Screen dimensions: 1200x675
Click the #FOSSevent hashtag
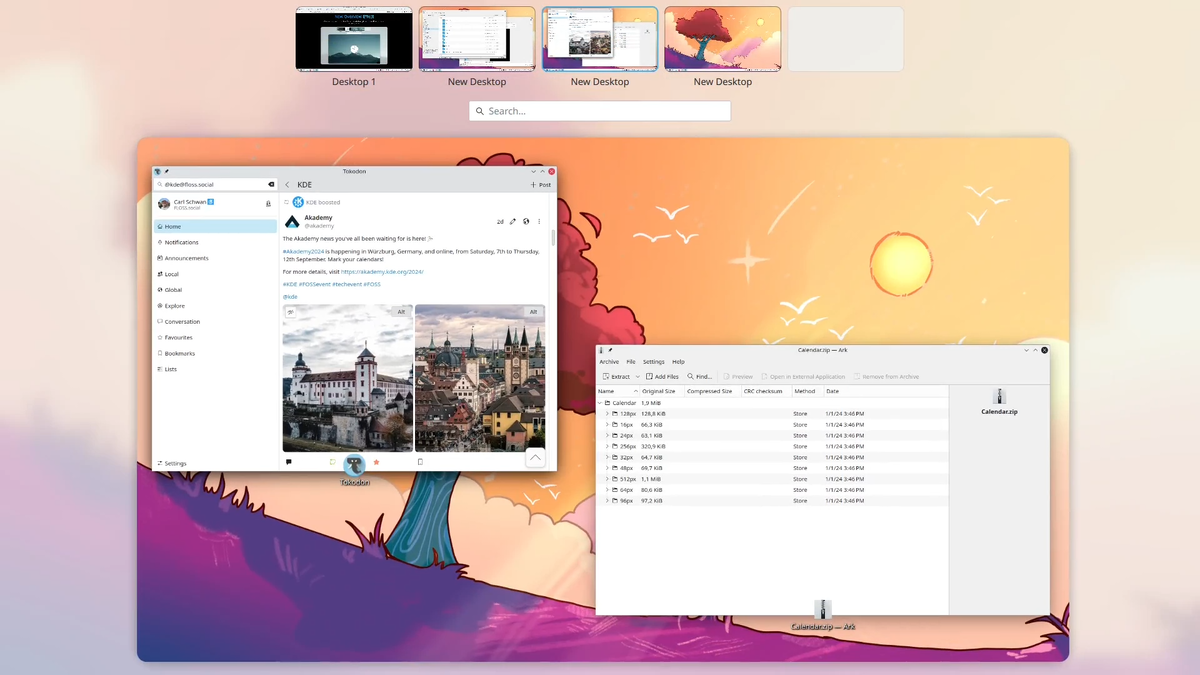pyautogui.click(x=315, y=284)
